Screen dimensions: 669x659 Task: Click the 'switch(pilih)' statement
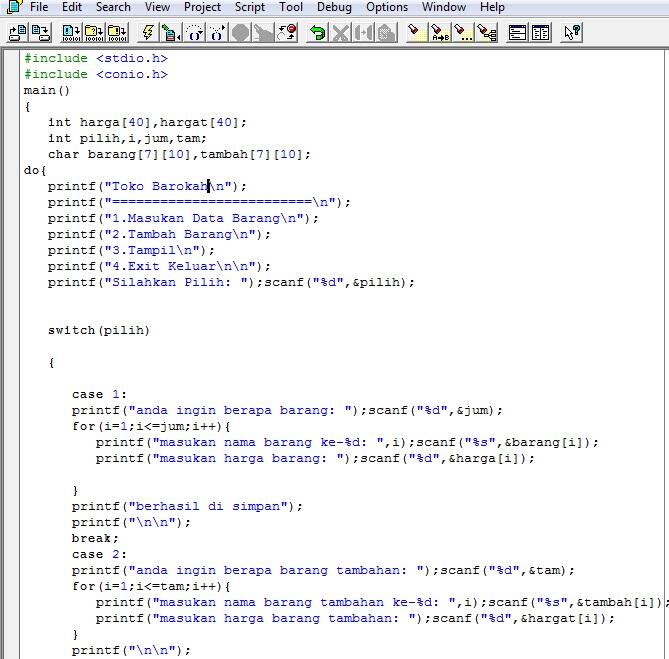pos(99,330)
